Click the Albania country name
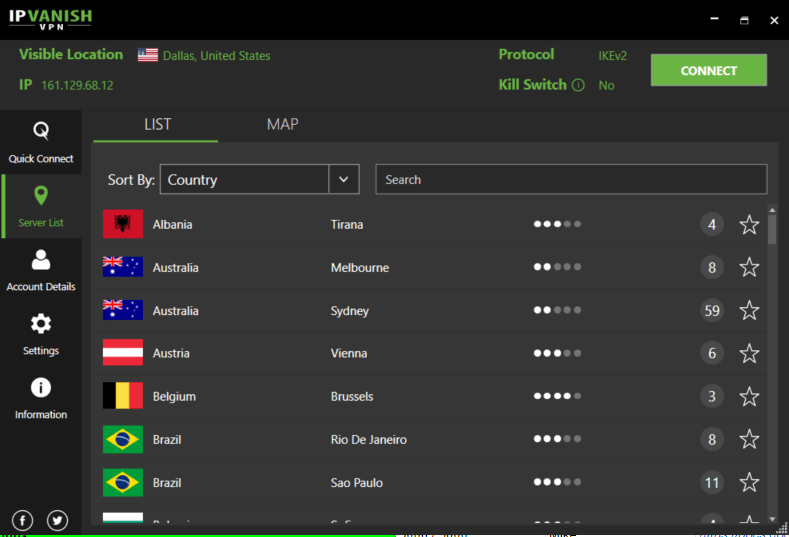The image size is (789, 537). 173,224
